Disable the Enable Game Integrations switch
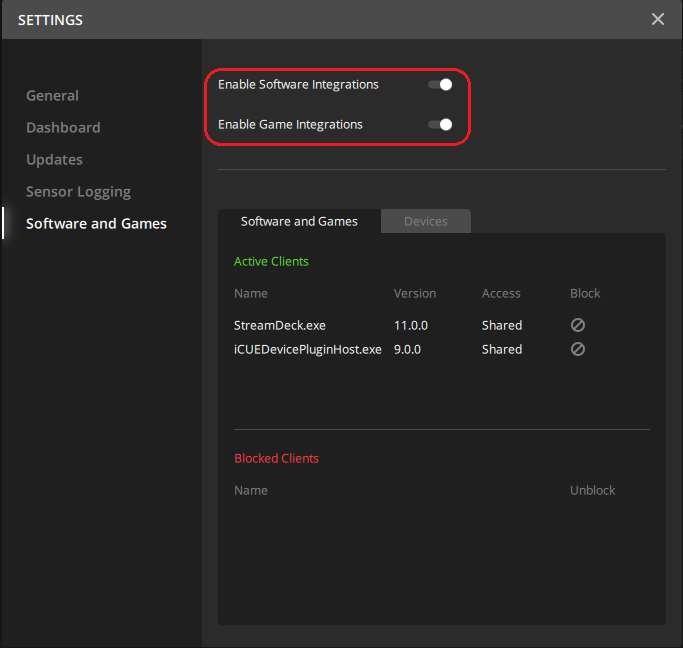The height and width of the screenshot is (648, 683). click(x=440, y=125)
